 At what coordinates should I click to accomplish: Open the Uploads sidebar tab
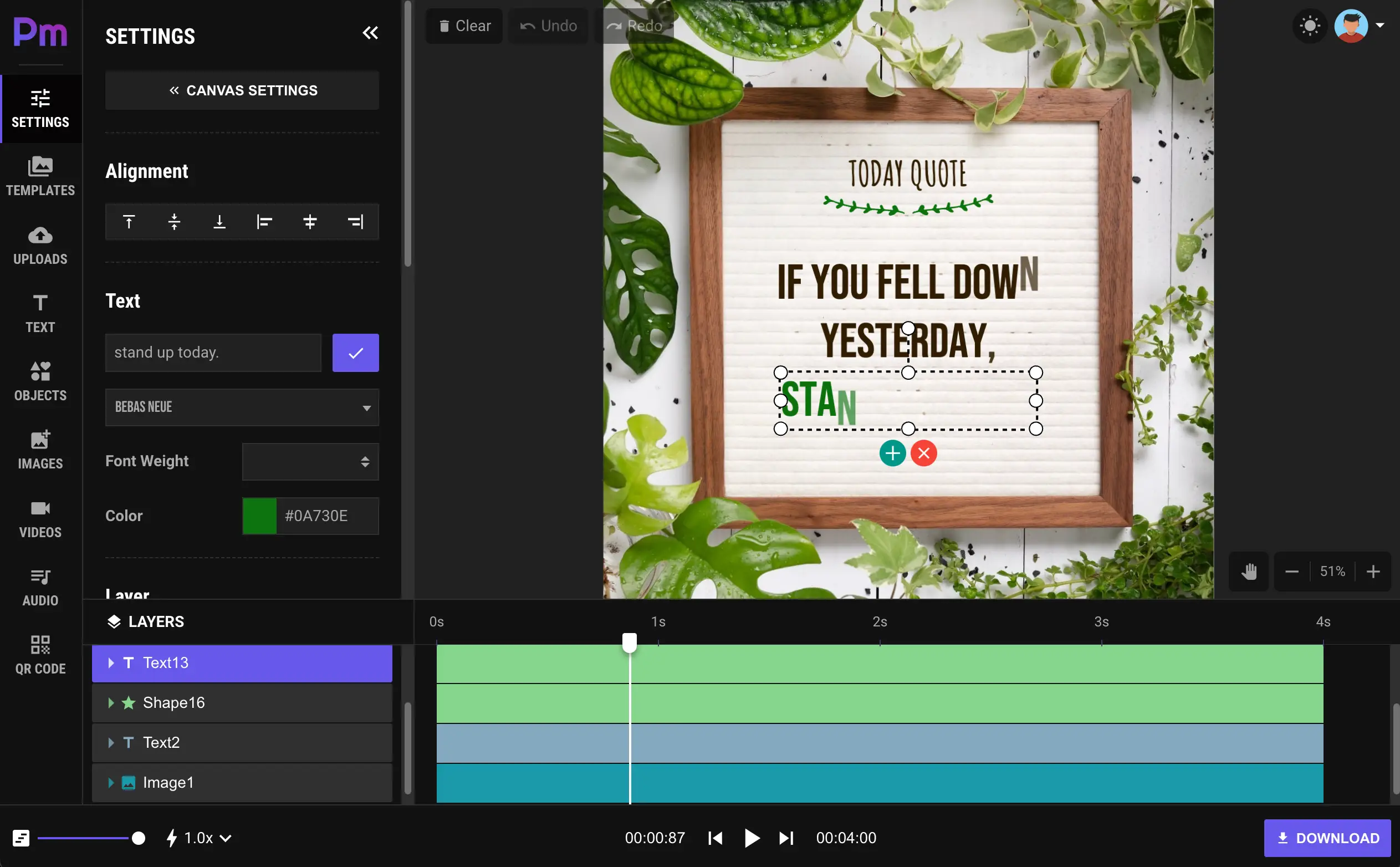tap(40, 246)
